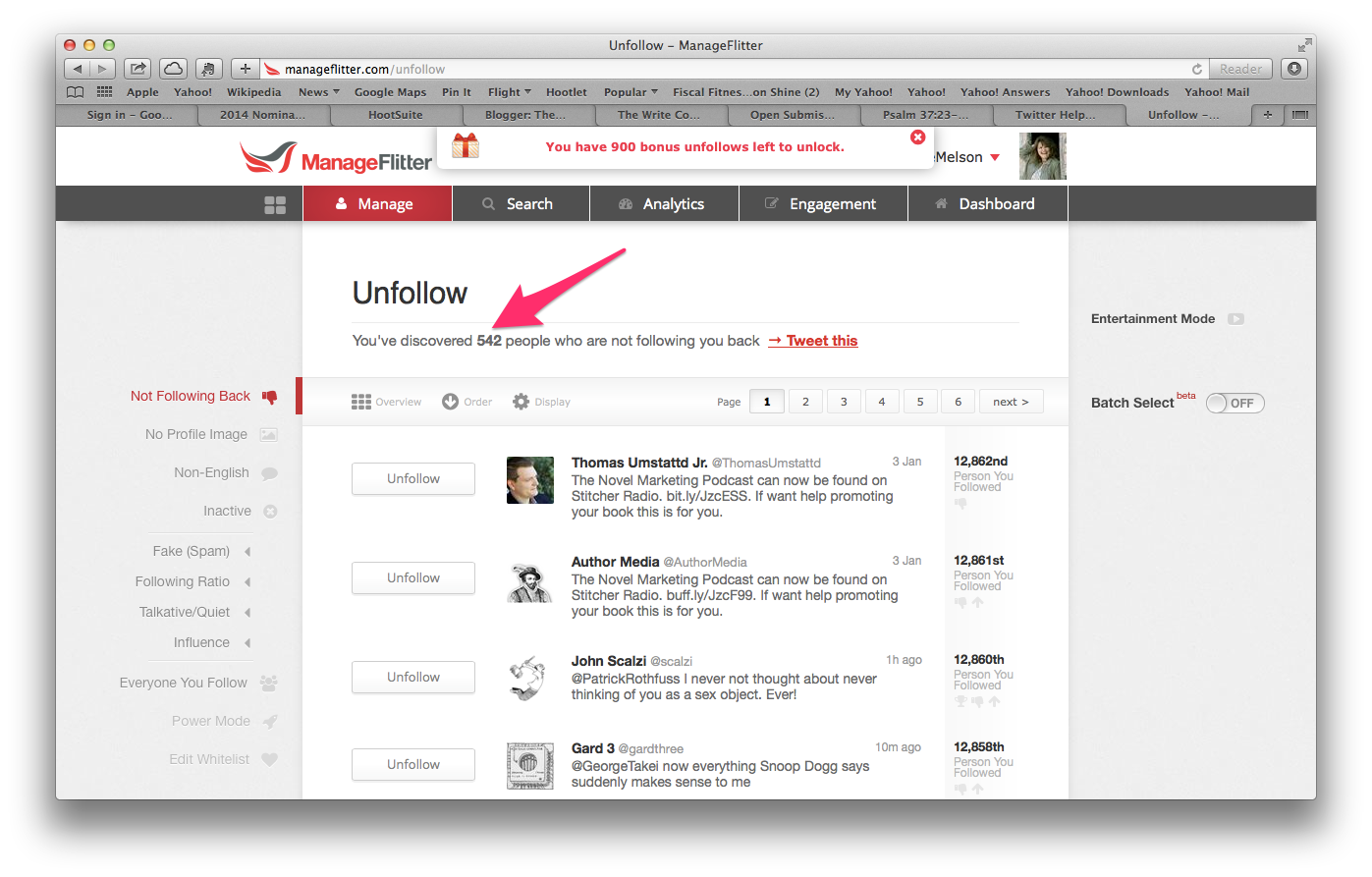Click the Safari share icon
This screenshot has width=1372, height=877.
tap(138, 69)
